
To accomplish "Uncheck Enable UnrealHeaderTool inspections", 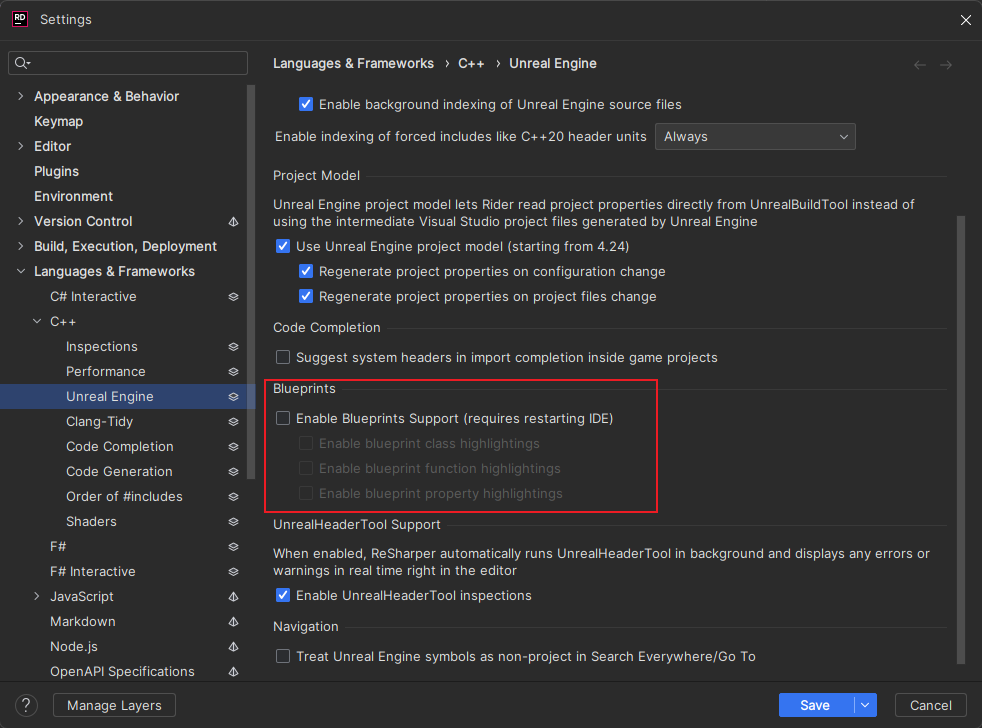I will tap(283, 595).
